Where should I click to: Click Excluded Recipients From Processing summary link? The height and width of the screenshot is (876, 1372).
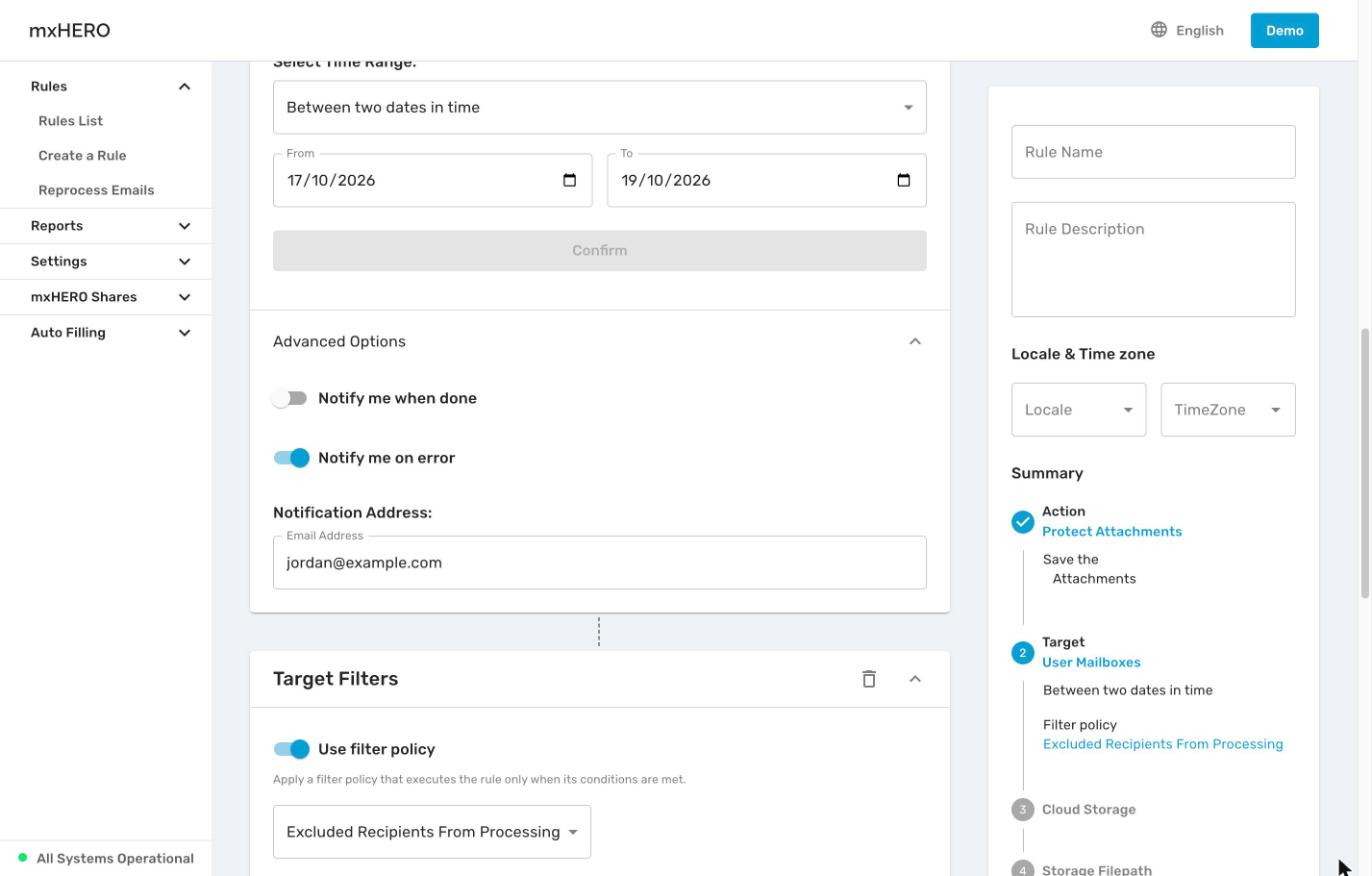1163,745
